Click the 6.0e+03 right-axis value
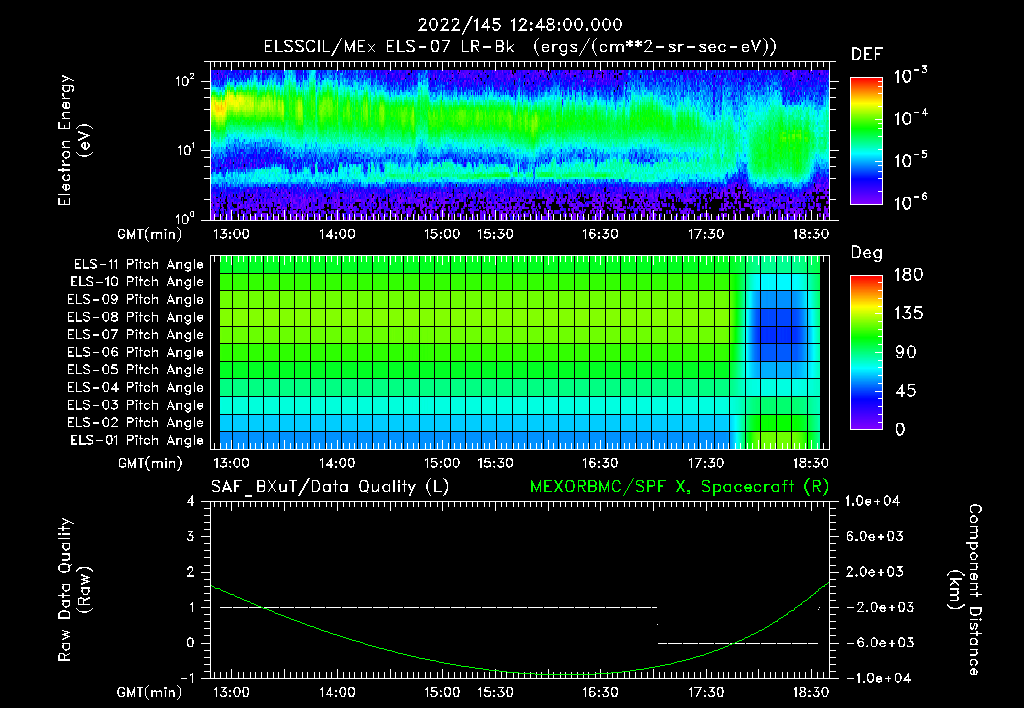Screen dimensions: 1024x708 tap(874, 536)
